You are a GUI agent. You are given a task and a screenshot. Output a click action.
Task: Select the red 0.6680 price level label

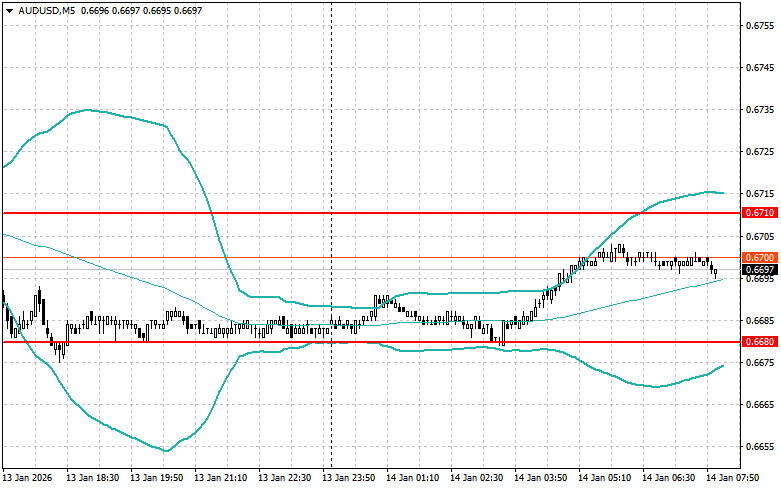pyautogui.click(x=760, y=342)
